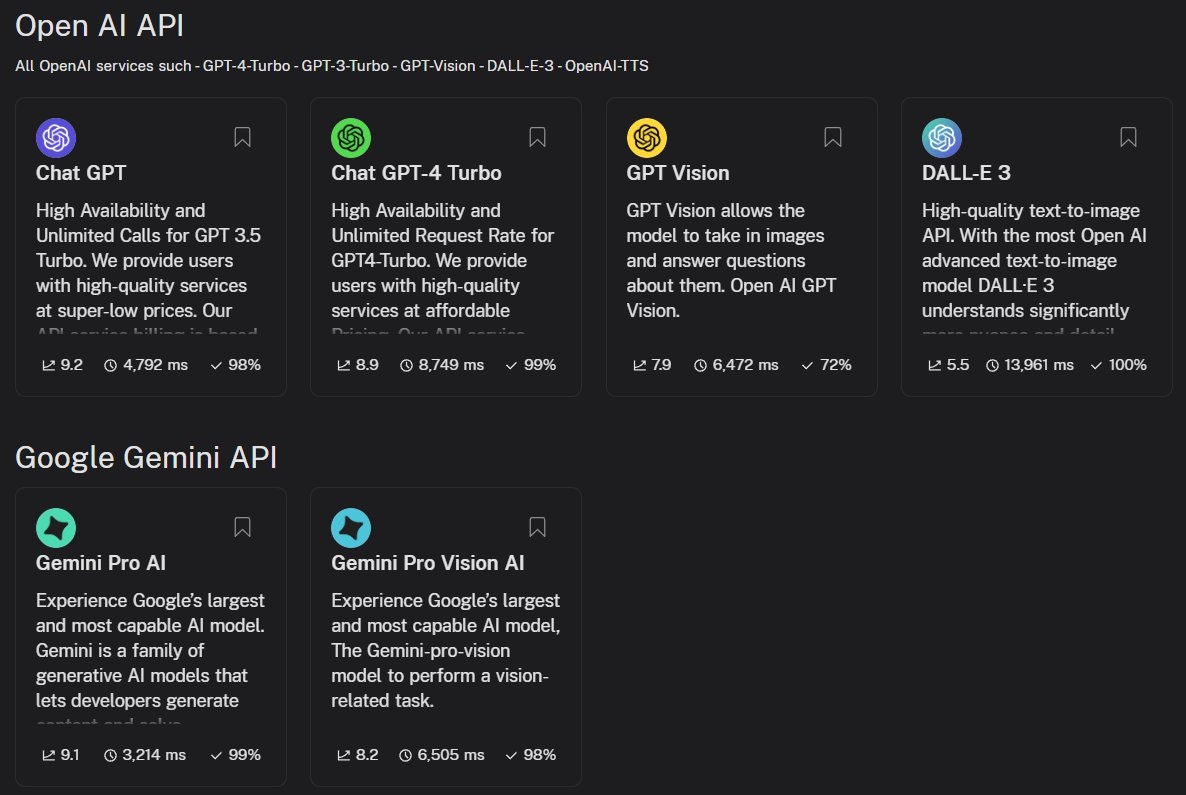Click the Chat GPT description about GPT 3.5 Turbo

coord(149,266)
